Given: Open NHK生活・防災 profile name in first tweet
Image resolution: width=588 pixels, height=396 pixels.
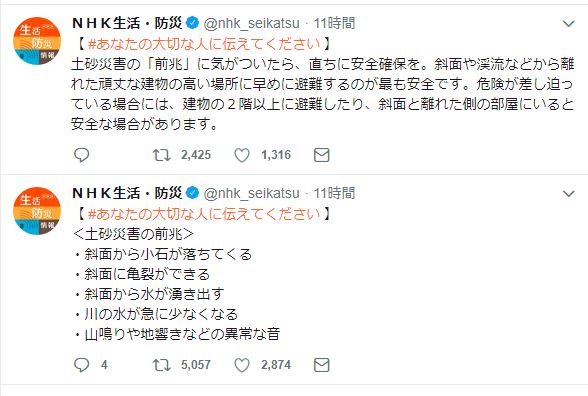Looking at the screenshot, I should click(127, 23).
